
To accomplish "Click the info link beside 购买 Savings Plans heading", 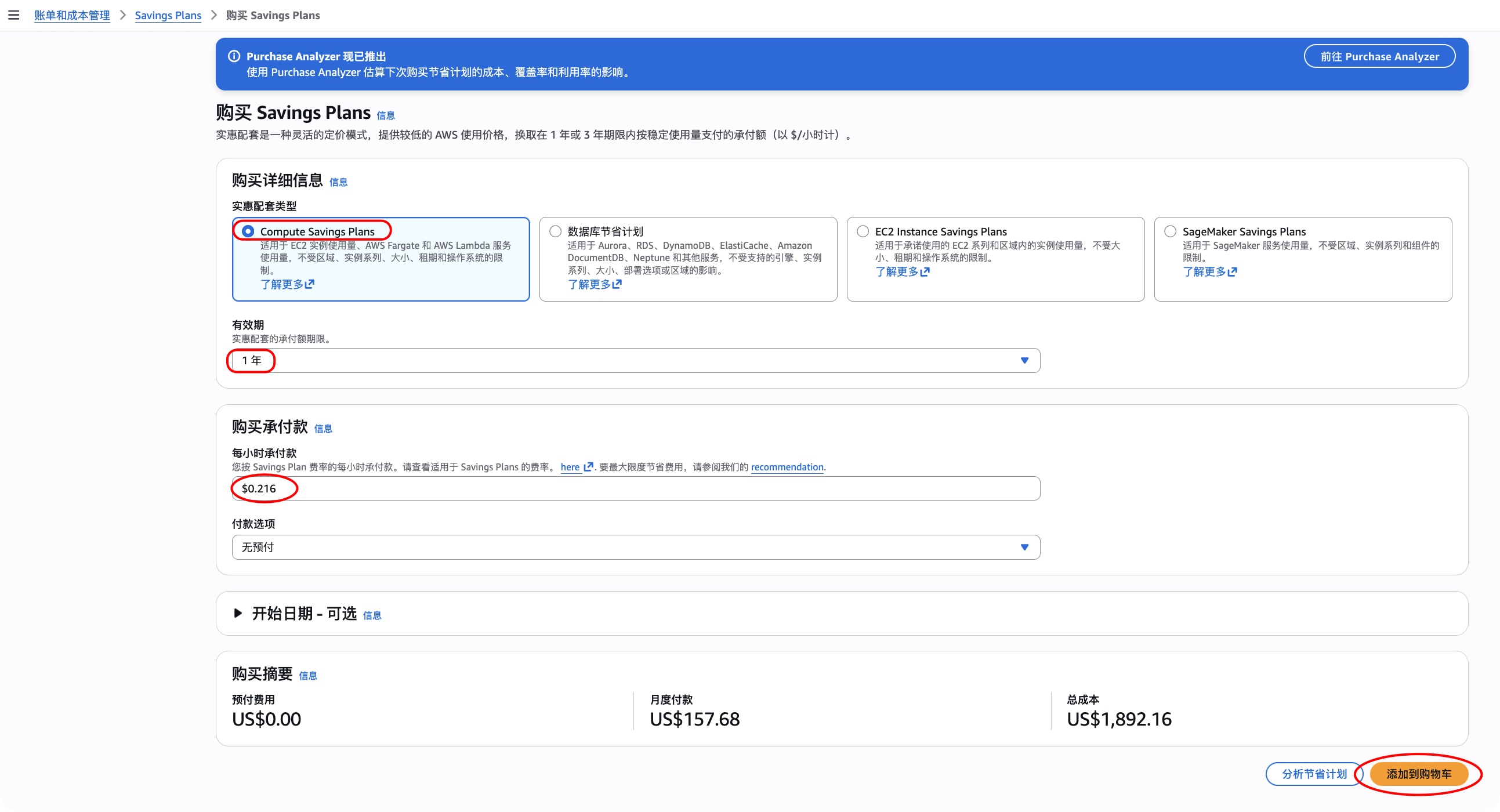I will (x=386, y=116).
